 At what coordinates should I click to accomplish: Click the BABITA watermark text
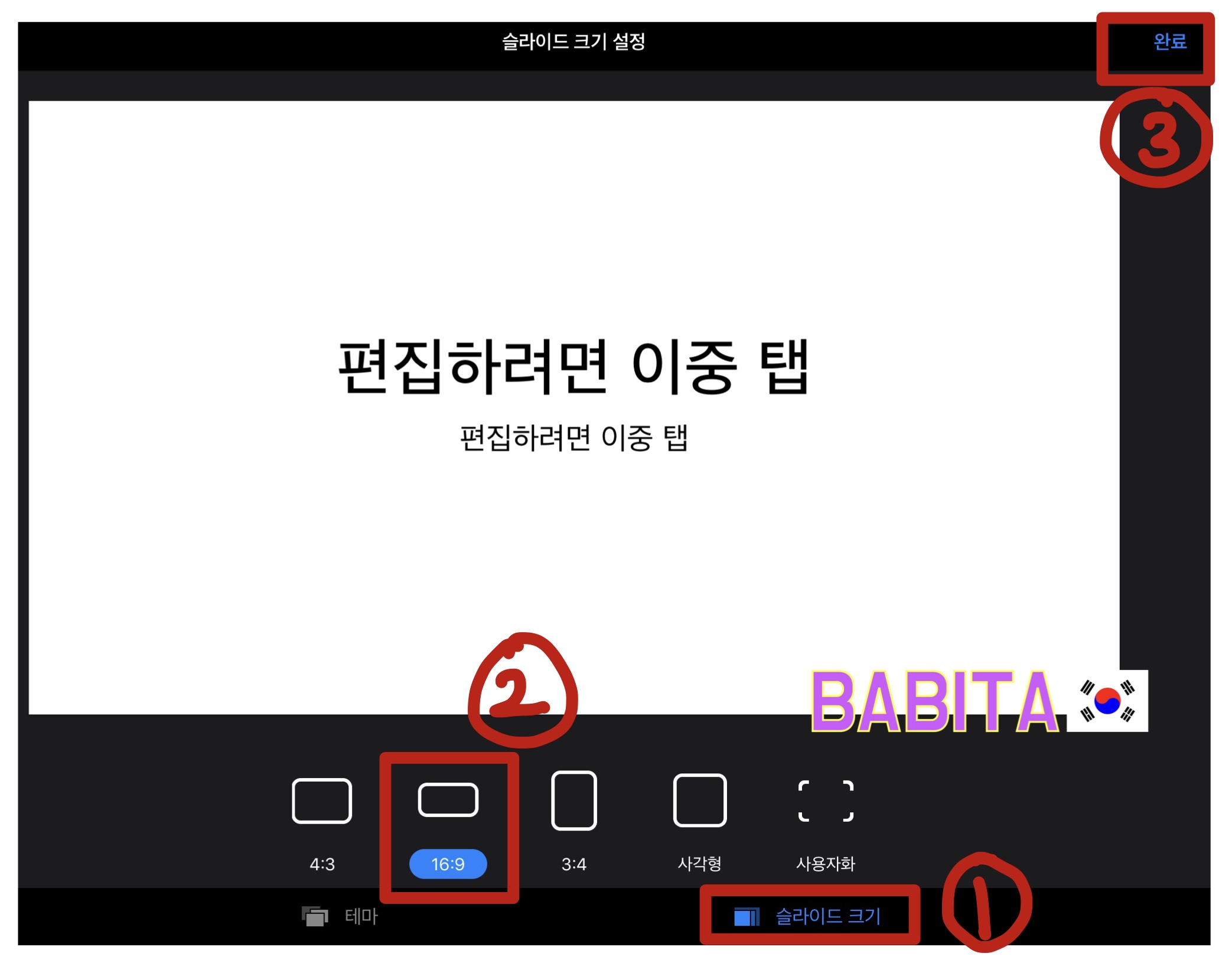tap(934, 702)
